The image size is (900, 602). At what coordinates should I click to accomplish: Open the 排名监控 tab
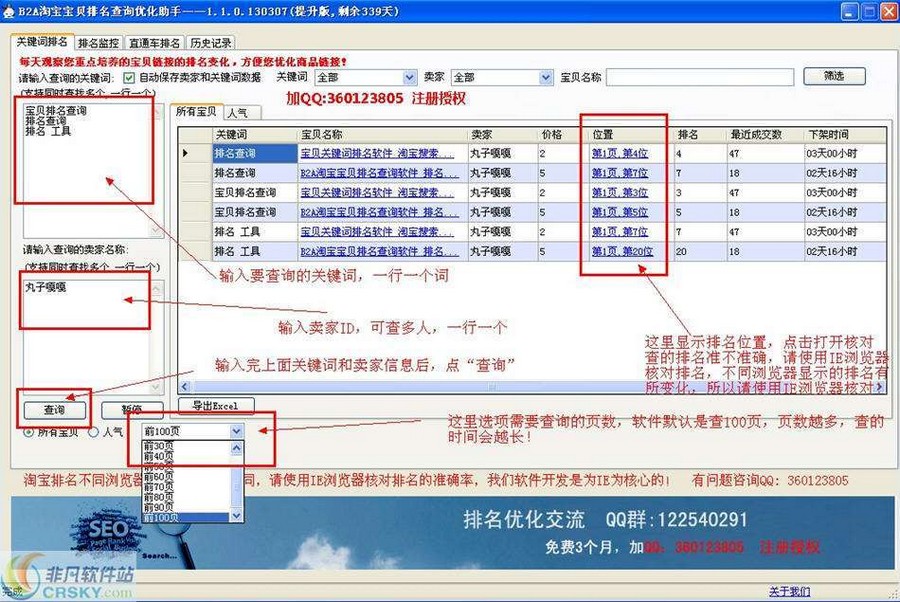tap(99, 43)
